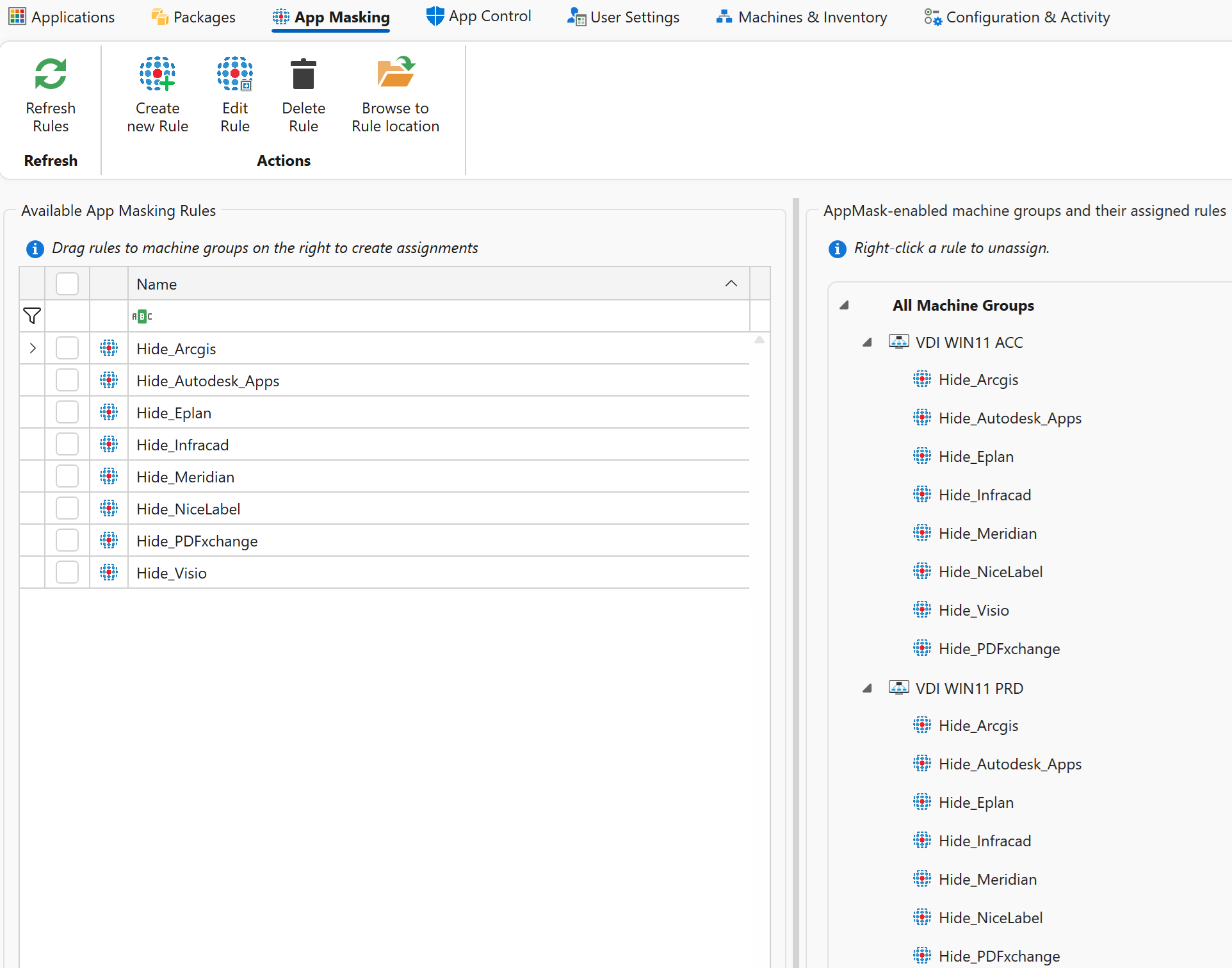The height and width of the screenshot is (968, 1232).
Task: Collapse All Machine Groups tree
Action: (844, 306)
